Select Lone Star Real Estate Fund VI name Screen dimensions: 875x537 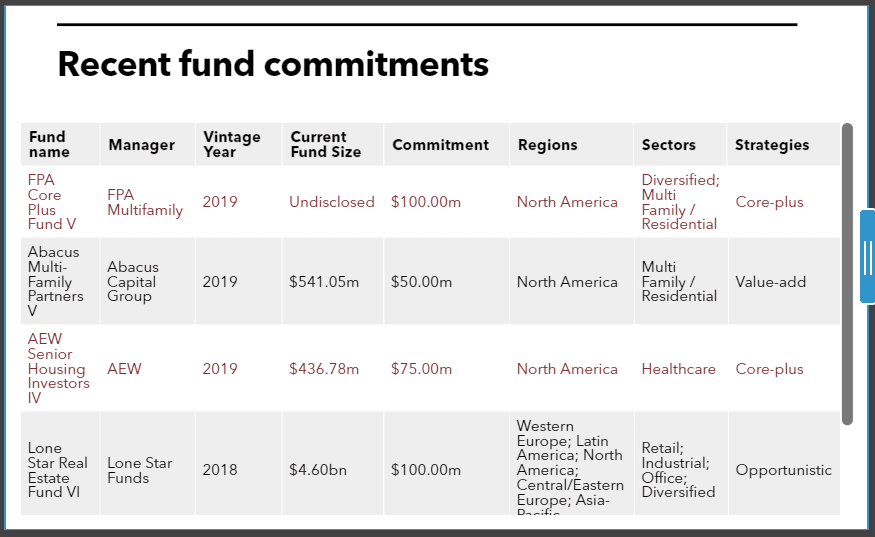coord(57,470)
